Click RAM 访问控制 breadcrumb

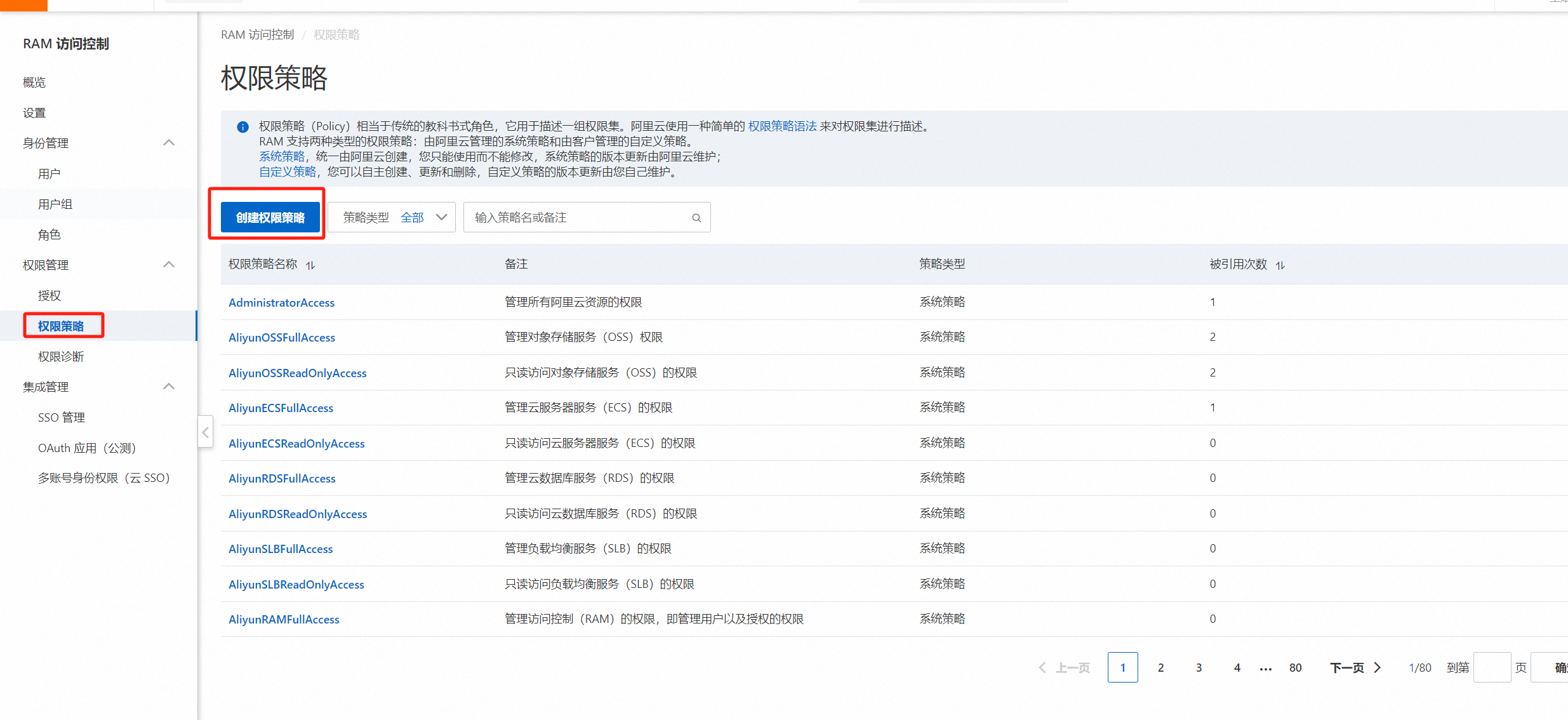point(257,35)
